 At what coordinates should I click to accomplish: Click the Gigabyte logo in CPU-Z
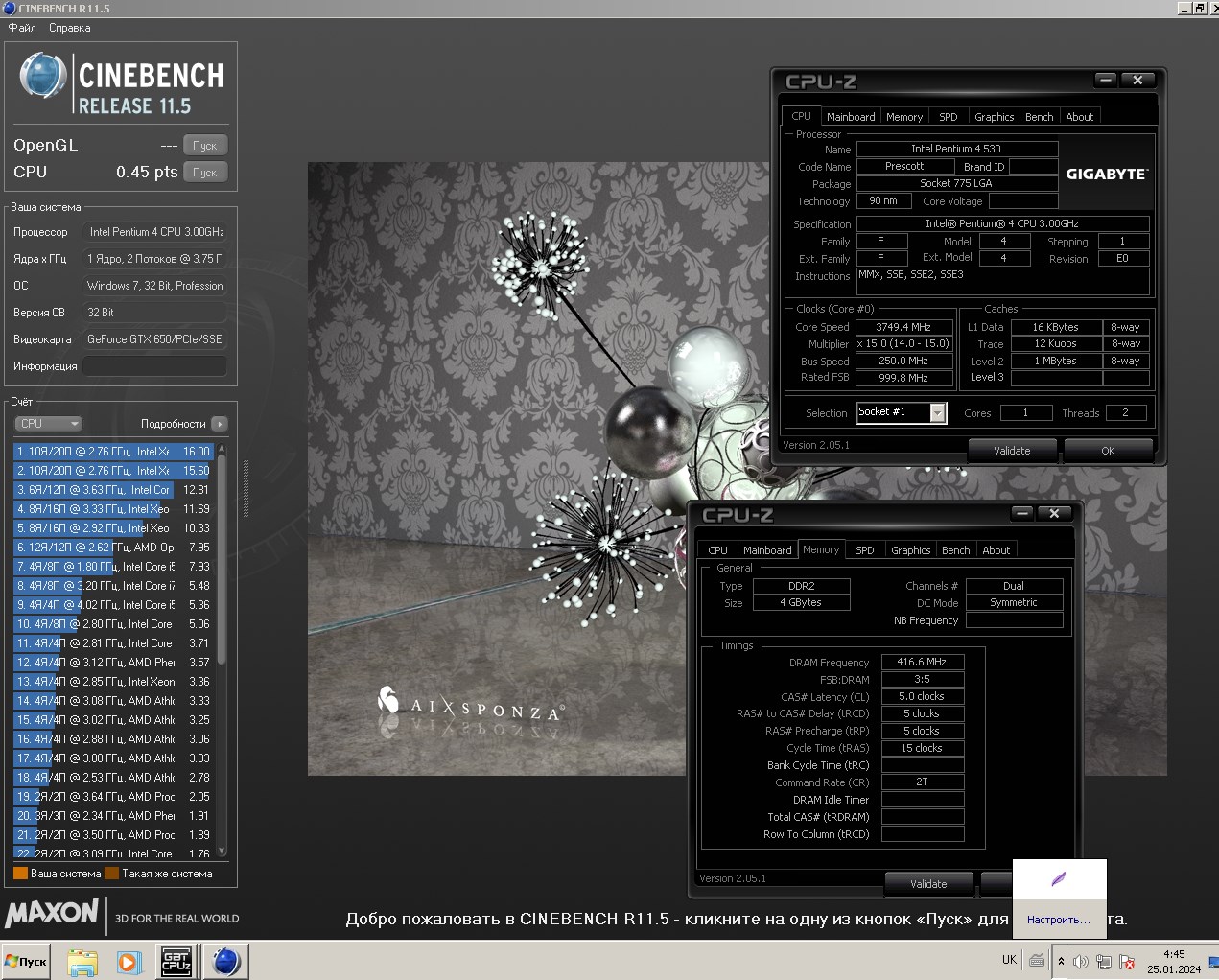[1106, 175]
